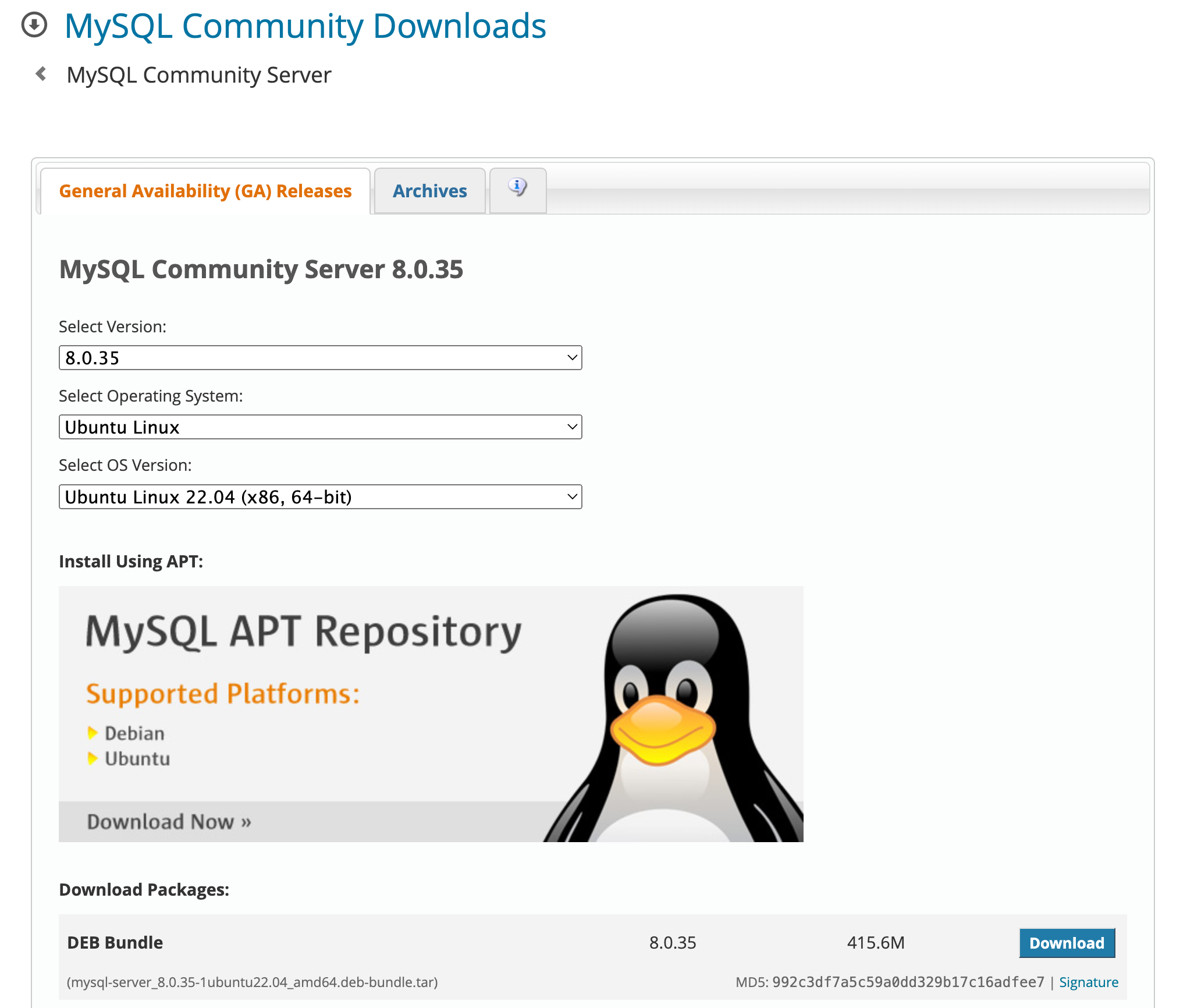Click the Supported Platforms banner text
The height and width of the screenshot is (1008, 1187).
[223, 694]
